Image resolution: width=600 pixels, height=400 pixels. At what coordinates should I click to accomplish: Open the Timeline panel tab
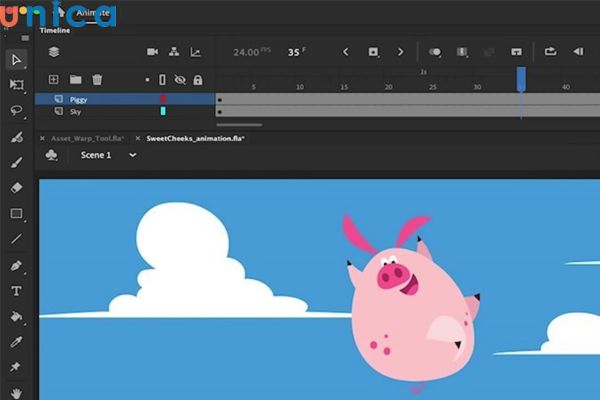(55, 30)
